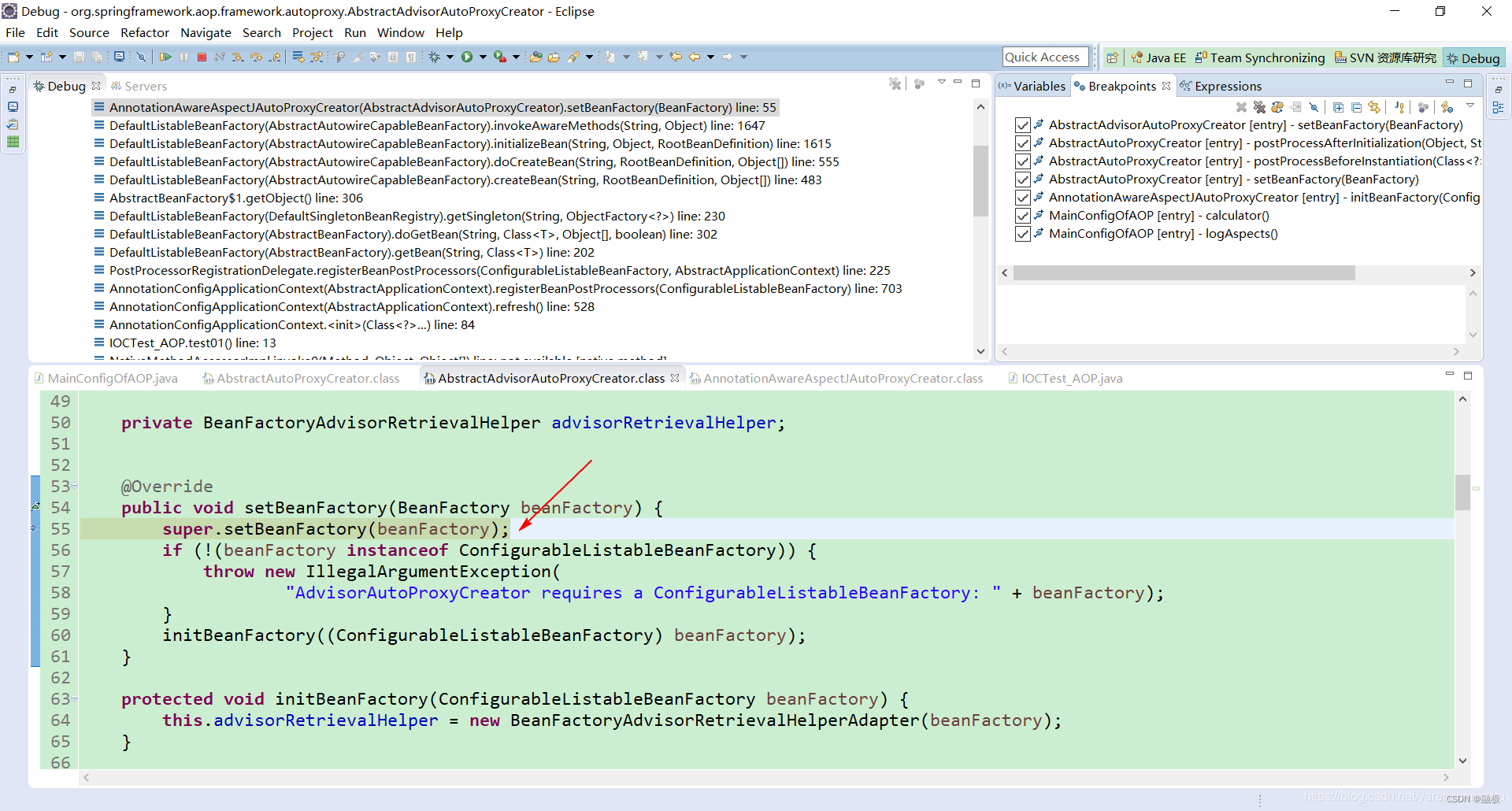Click the green Run icon

point(467,57)
